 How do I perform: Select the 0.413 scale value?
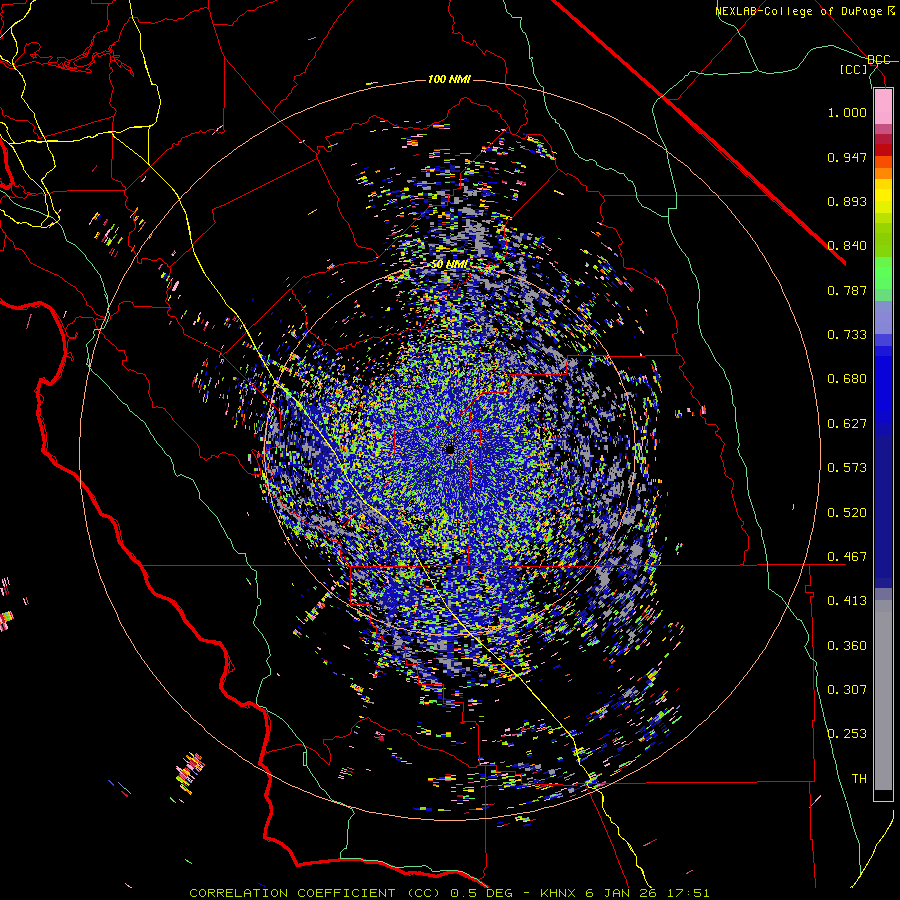point(847,601)
